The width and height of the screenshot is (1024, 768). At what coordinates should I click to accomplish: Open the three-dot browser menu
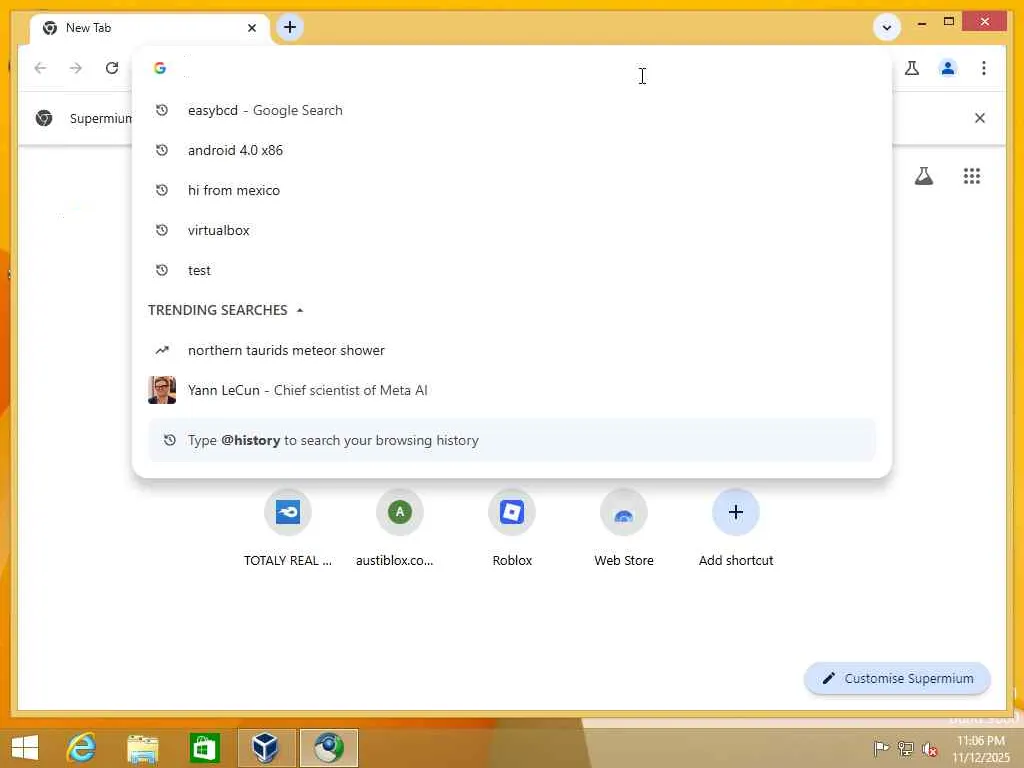coord(984,68)
